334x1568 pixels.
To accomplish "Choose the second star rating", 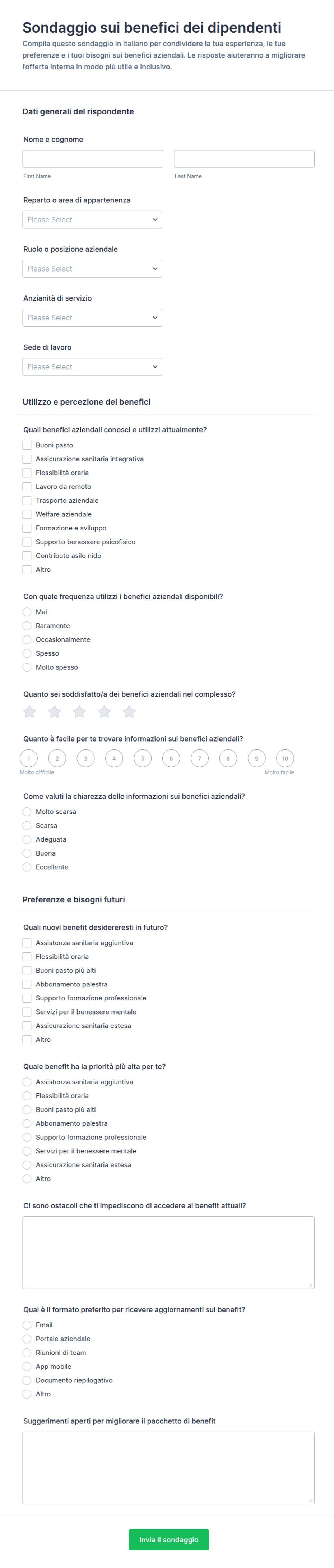I will (x=54, y=712).
